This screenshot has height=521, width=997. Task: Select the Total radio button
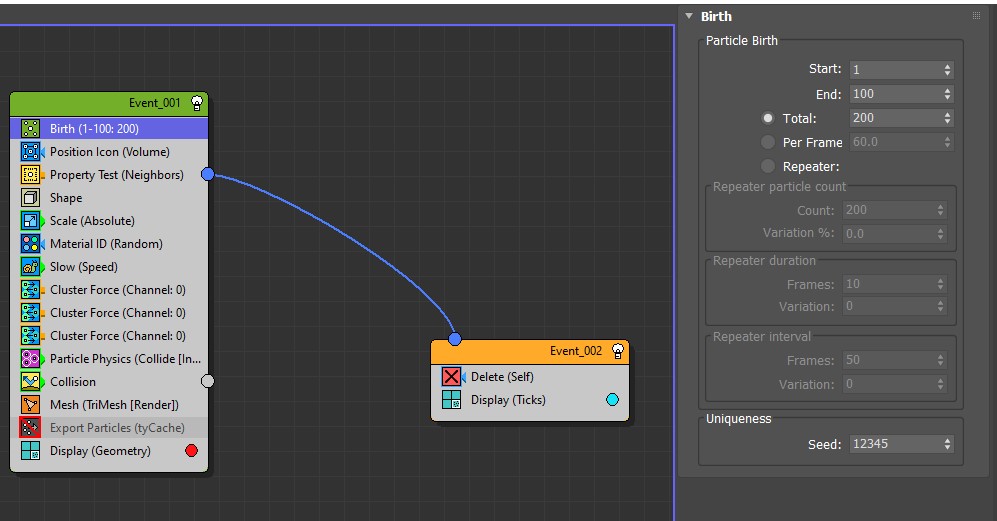point(768,118)
